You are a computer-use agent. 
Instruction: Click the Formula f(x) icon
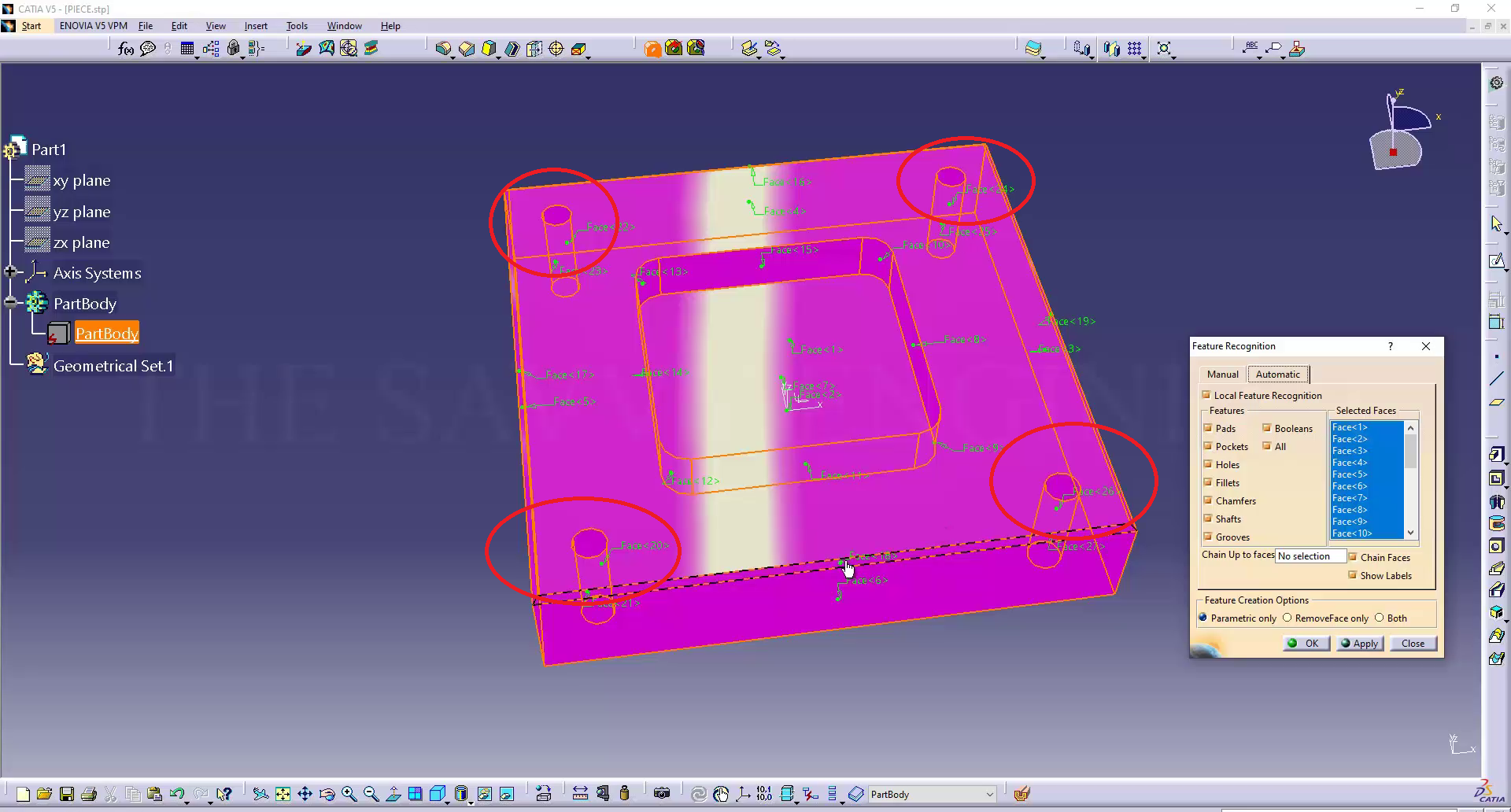[x=125, y=49]
